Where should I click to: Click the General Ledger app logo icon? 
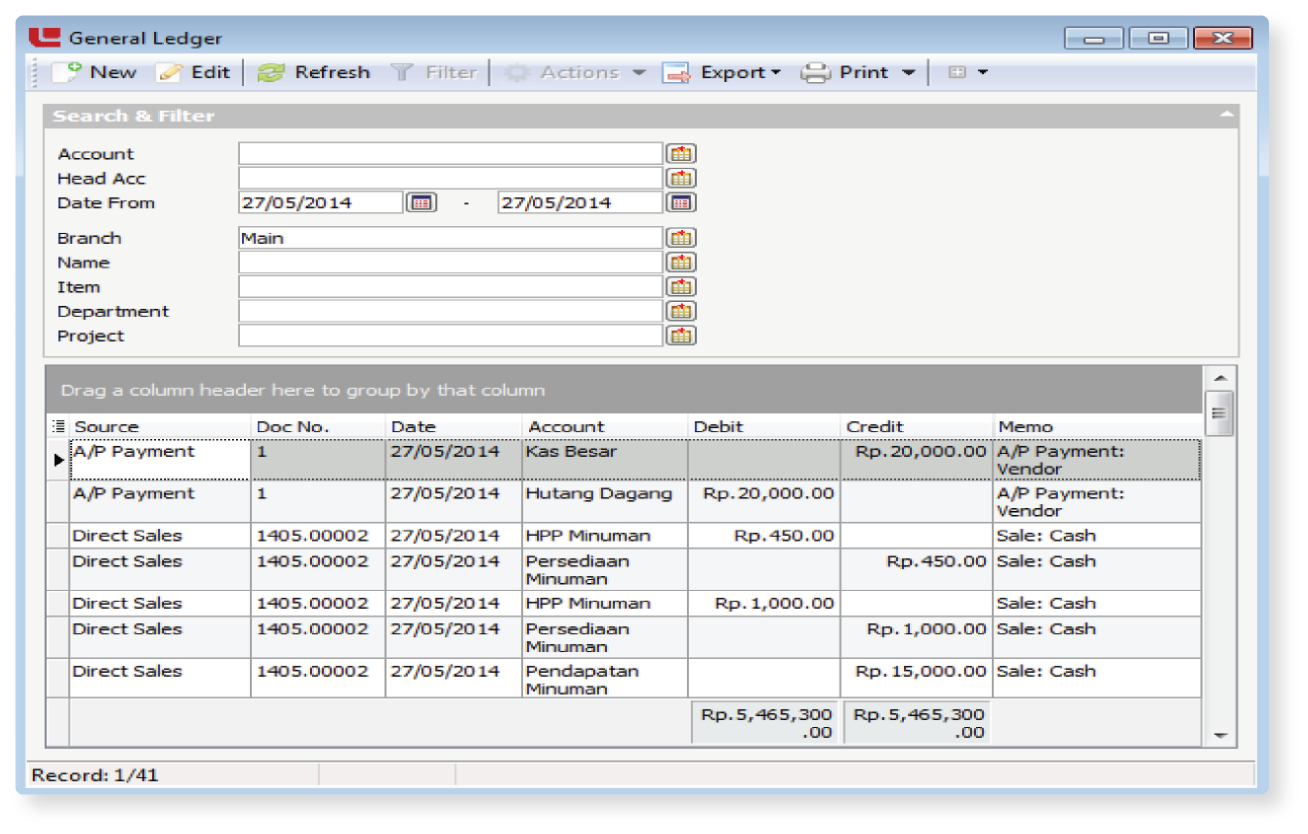45,38
